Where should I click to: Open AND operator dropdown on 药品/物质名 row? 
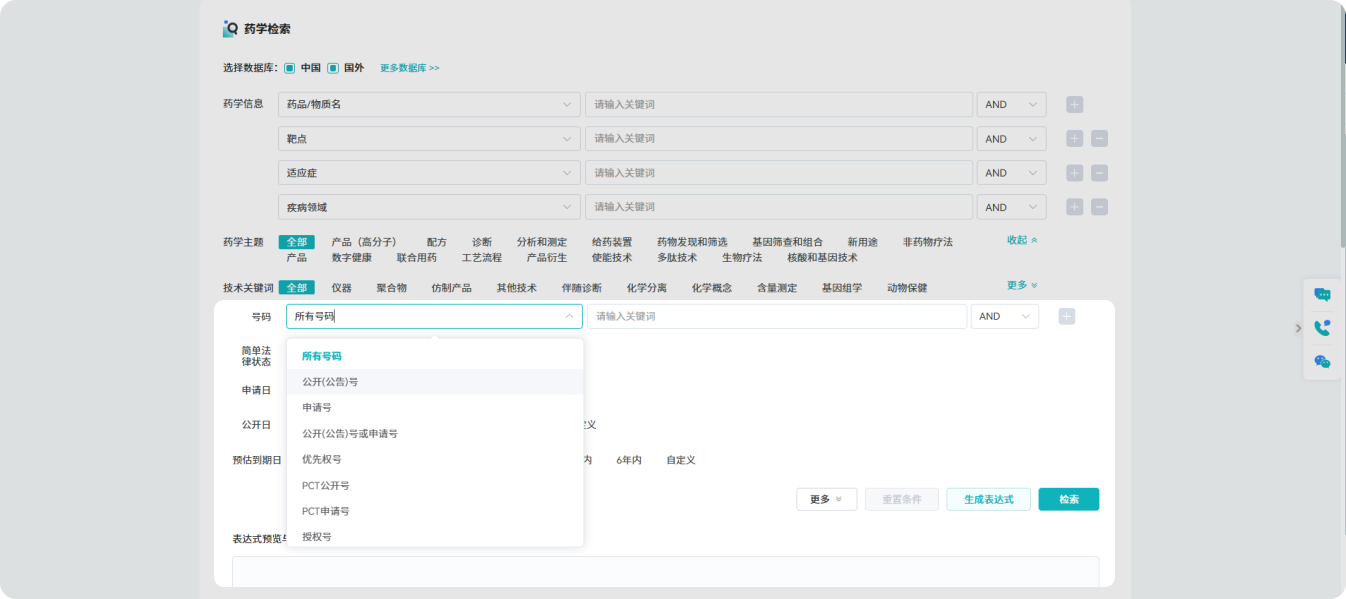1012,104
